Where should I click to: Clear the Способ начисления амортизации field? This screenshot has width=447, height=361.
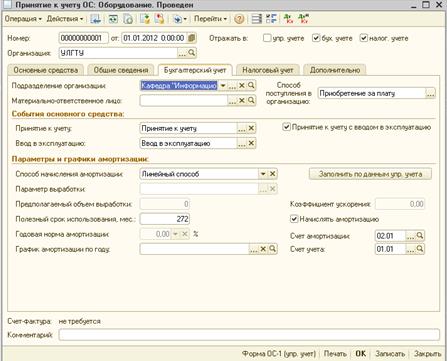[x=272, y=174]
